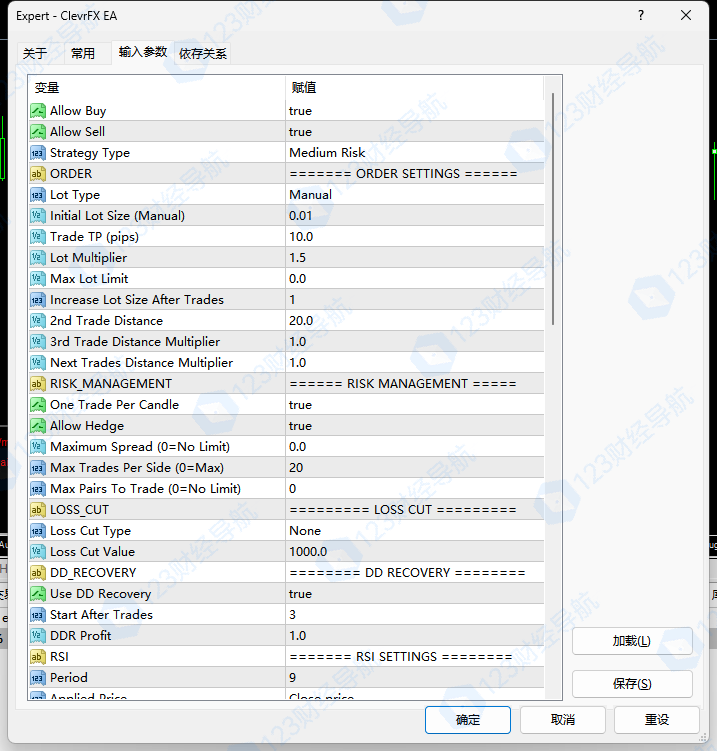This screenshot has height=751, width=717.
Task: Click the Trade TP (pips) row icon
Action: pyautogui.click(x=38, y=237)
